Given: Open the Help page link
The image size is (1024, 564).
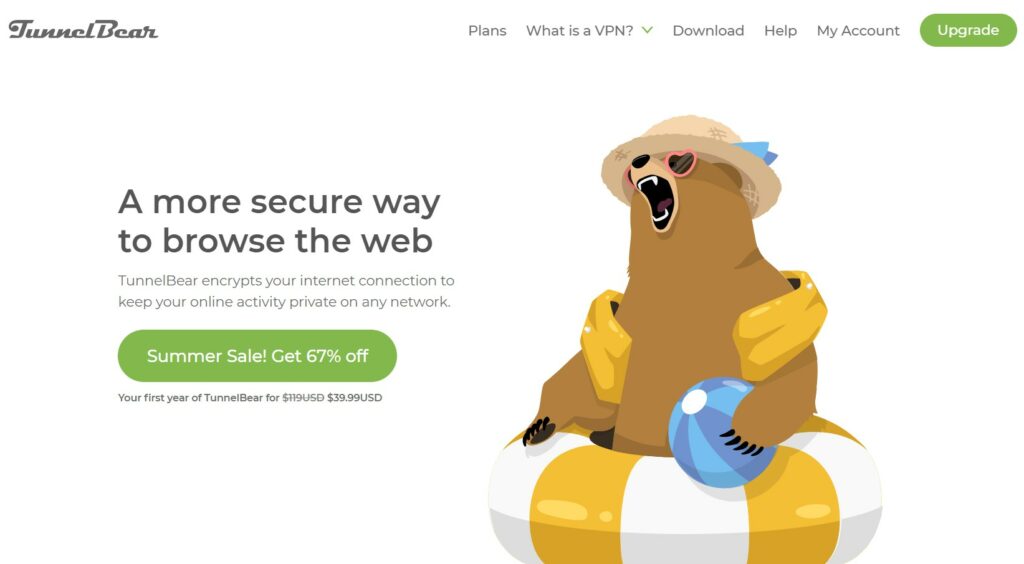Looking at the screenshot, I should click(780, 31).
